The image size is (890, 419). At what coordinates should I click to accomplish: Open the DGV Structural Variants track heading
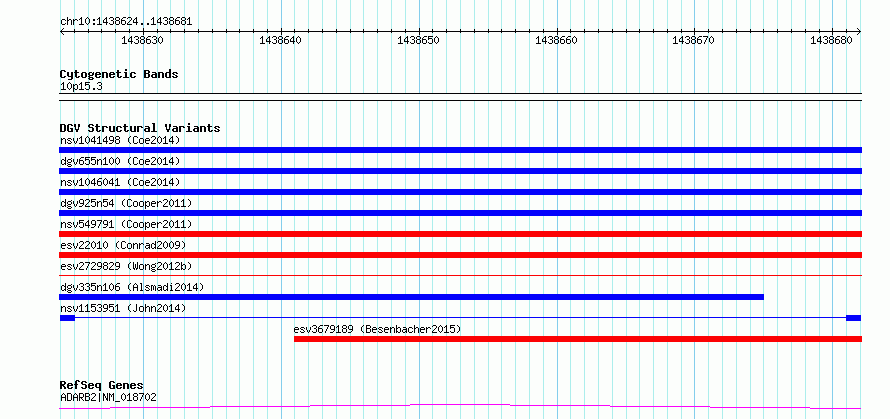pyautogui.click(x=140, y=128)
